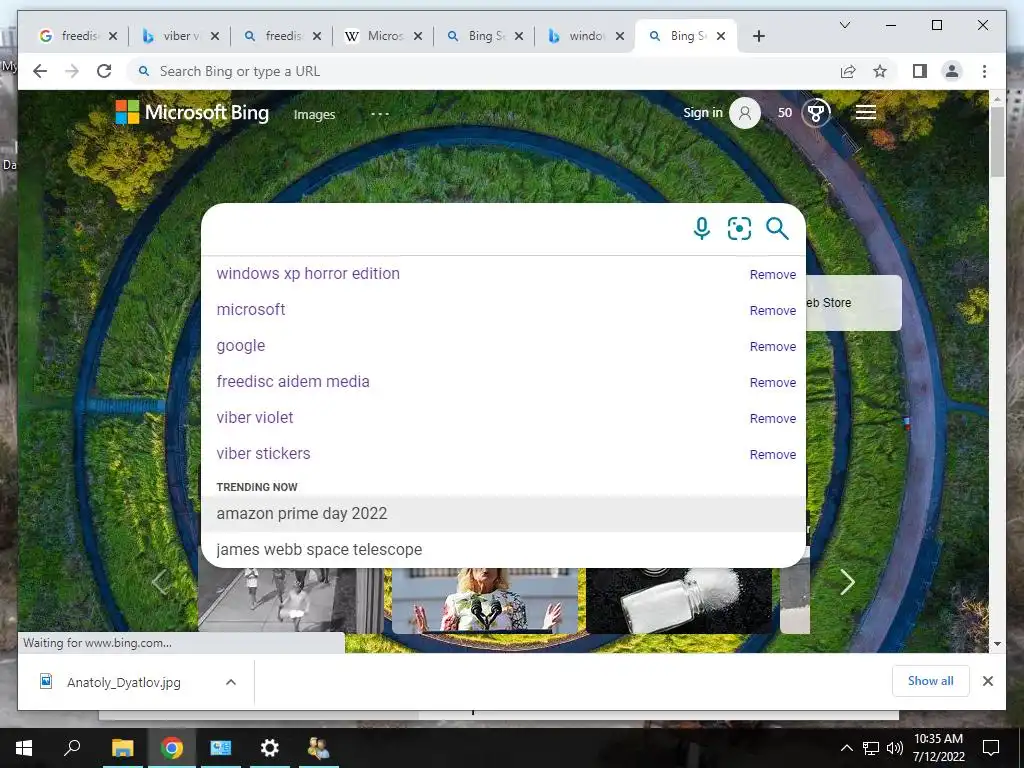Switch to the Google freedisc tab
Screen dimensions: 1024x768
(x=78, y=36)
